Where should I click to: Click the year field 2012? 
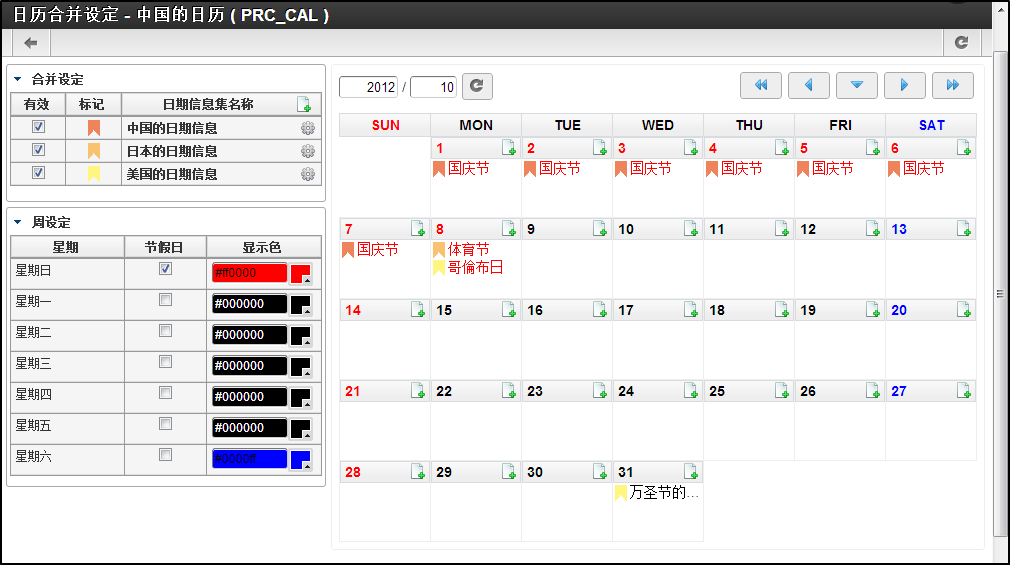368,87
